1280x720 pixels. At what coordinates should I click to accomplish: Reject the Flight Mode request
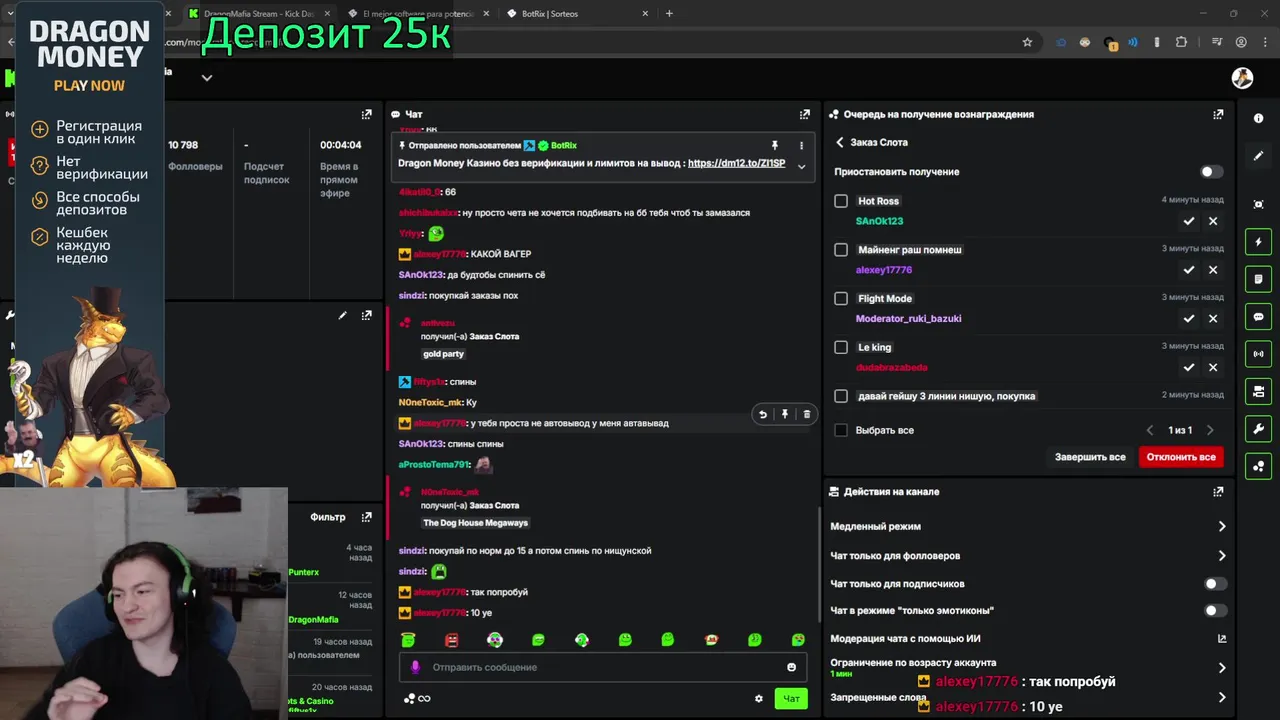(1213, 318)
